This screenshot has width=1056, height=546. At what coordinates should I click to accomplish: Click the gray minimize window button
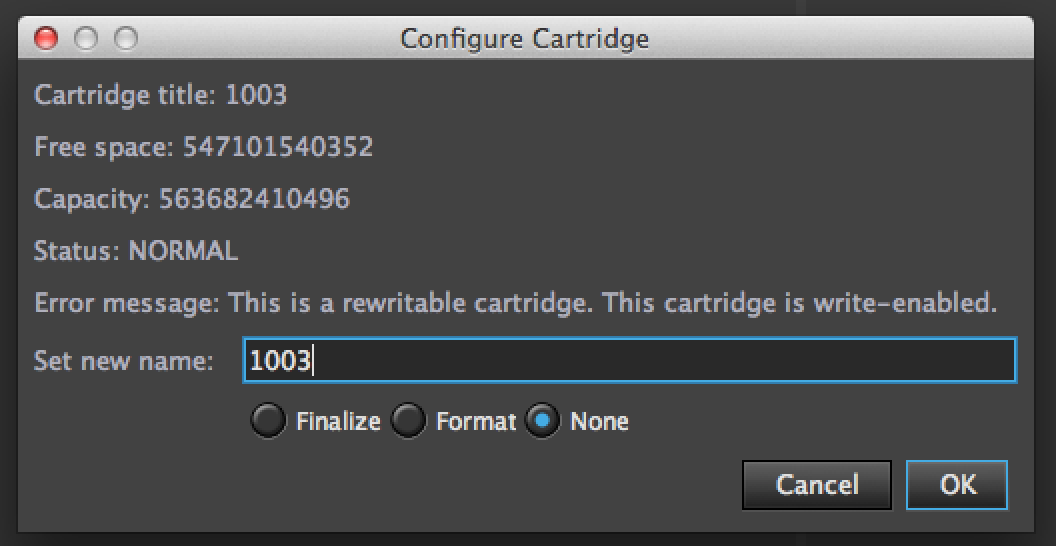pos(86,39)
